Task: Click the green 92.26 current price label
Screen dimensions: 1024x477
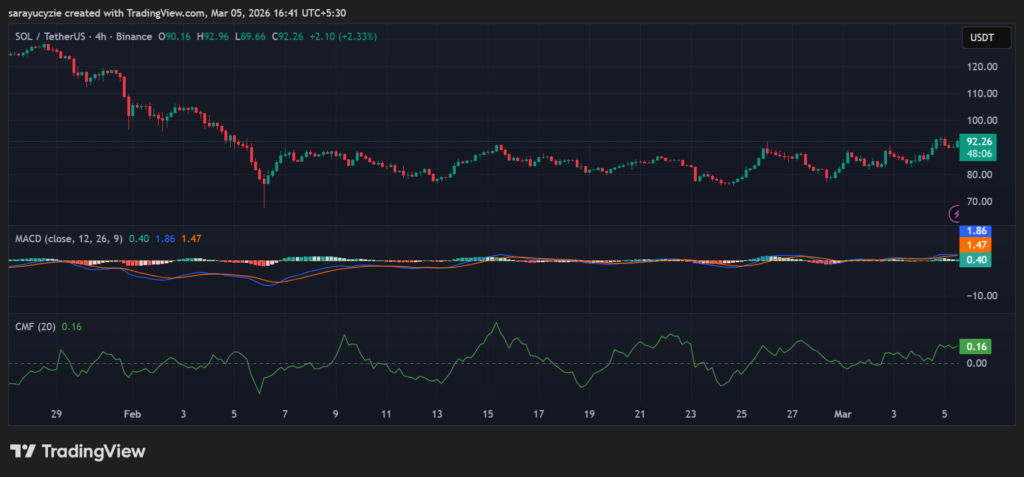Action: [x=978, y=141]
